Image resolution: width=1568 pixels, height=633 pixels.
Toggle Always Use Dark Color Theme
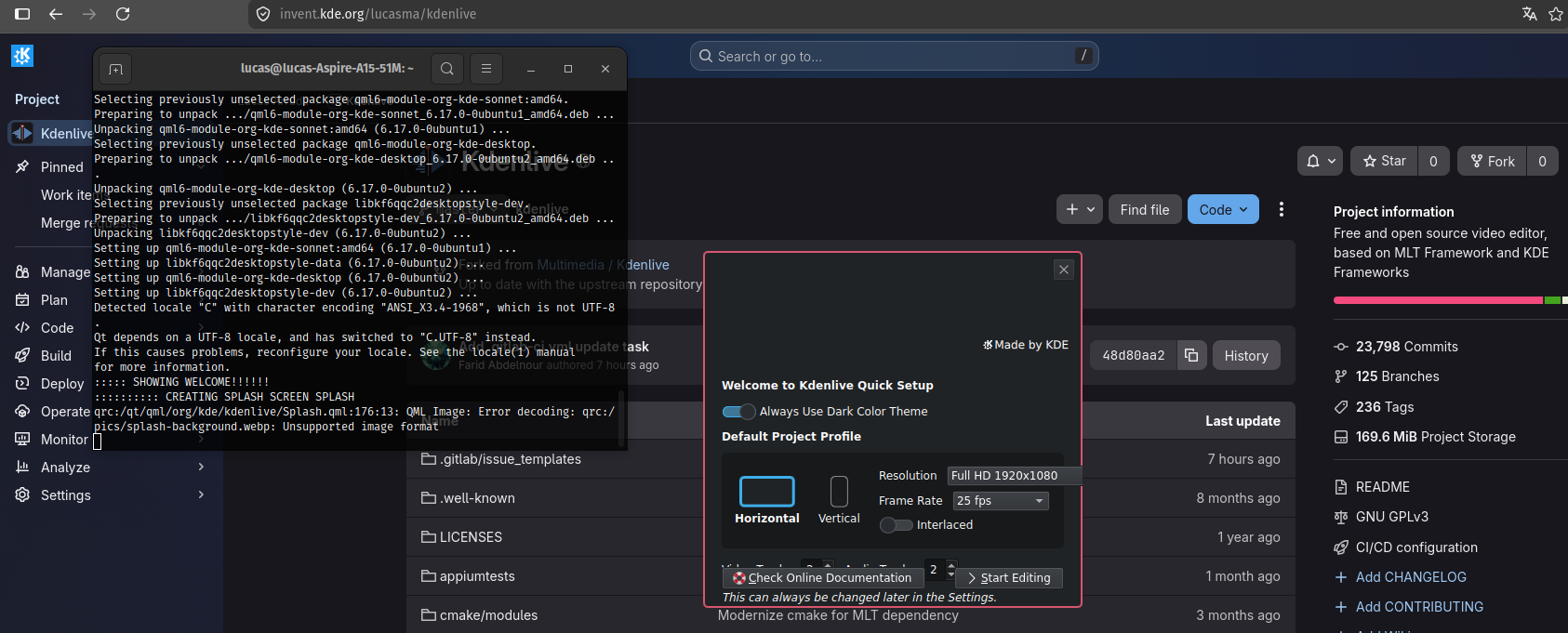click(x=739, y=412)
